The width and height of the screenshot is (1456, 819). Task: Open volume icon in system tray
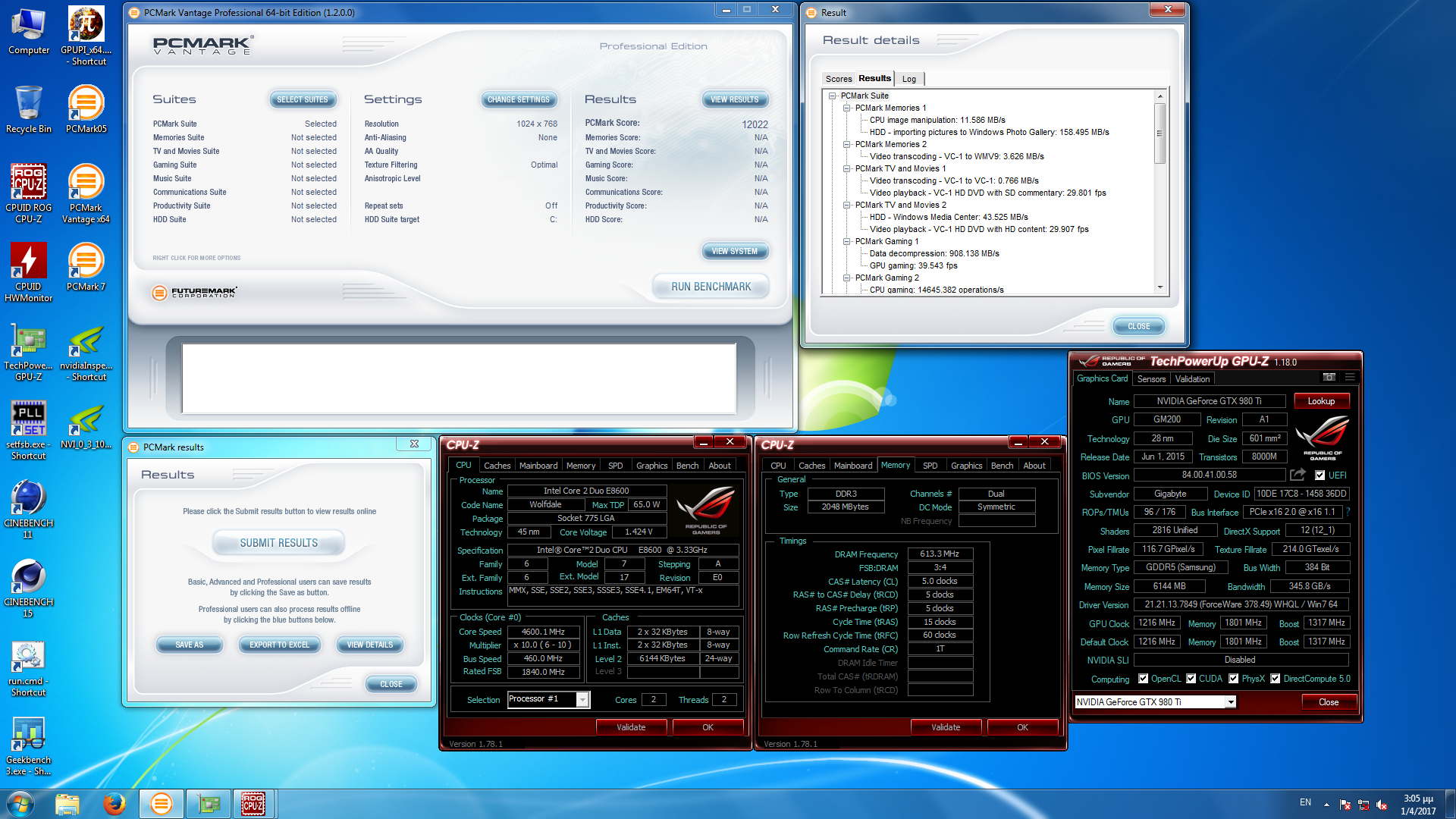click(x=1382, y=805)
